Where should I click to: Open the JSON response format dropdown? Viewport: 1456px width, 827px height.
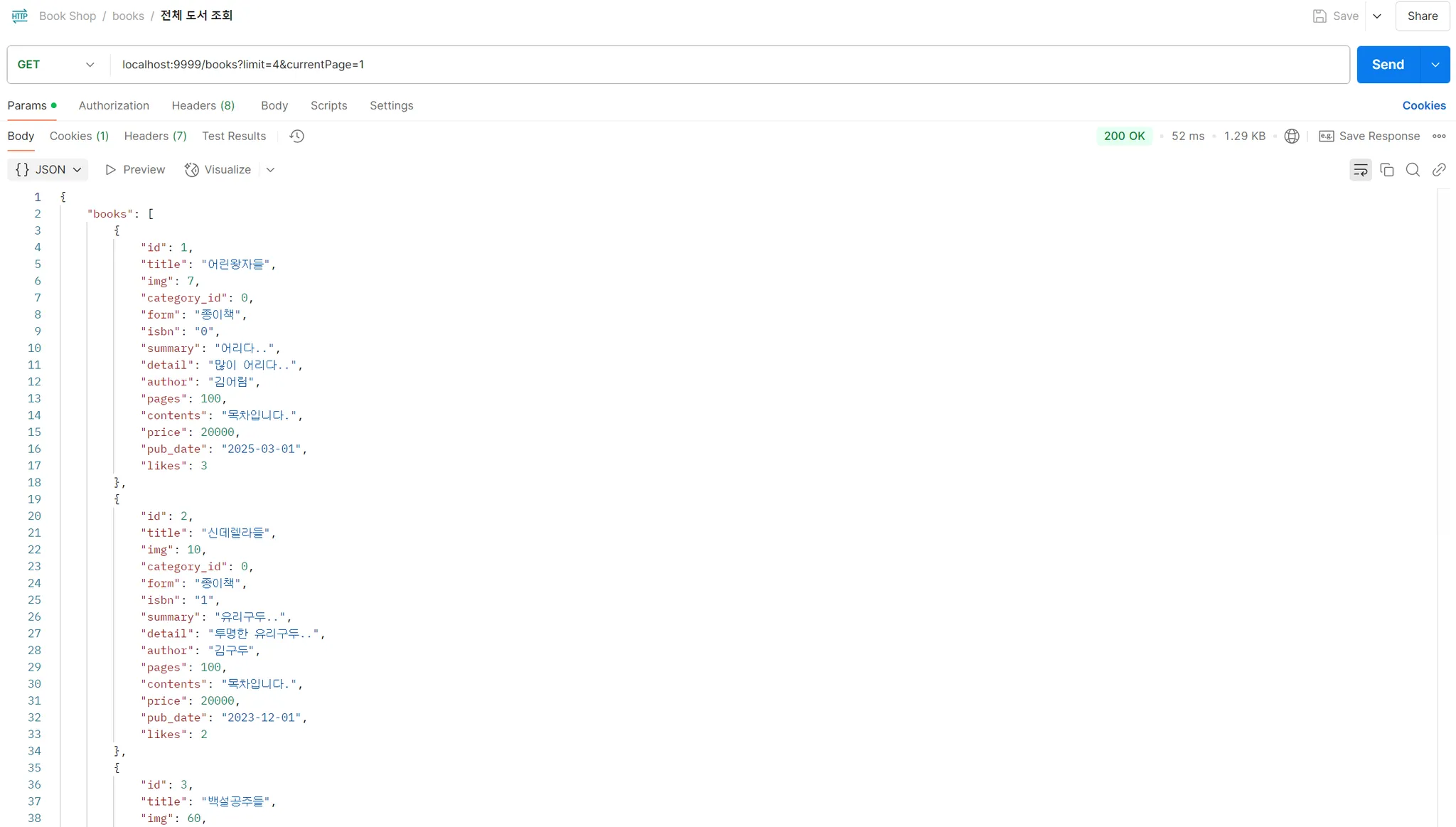pyautogui.click(x=47, y=169)
